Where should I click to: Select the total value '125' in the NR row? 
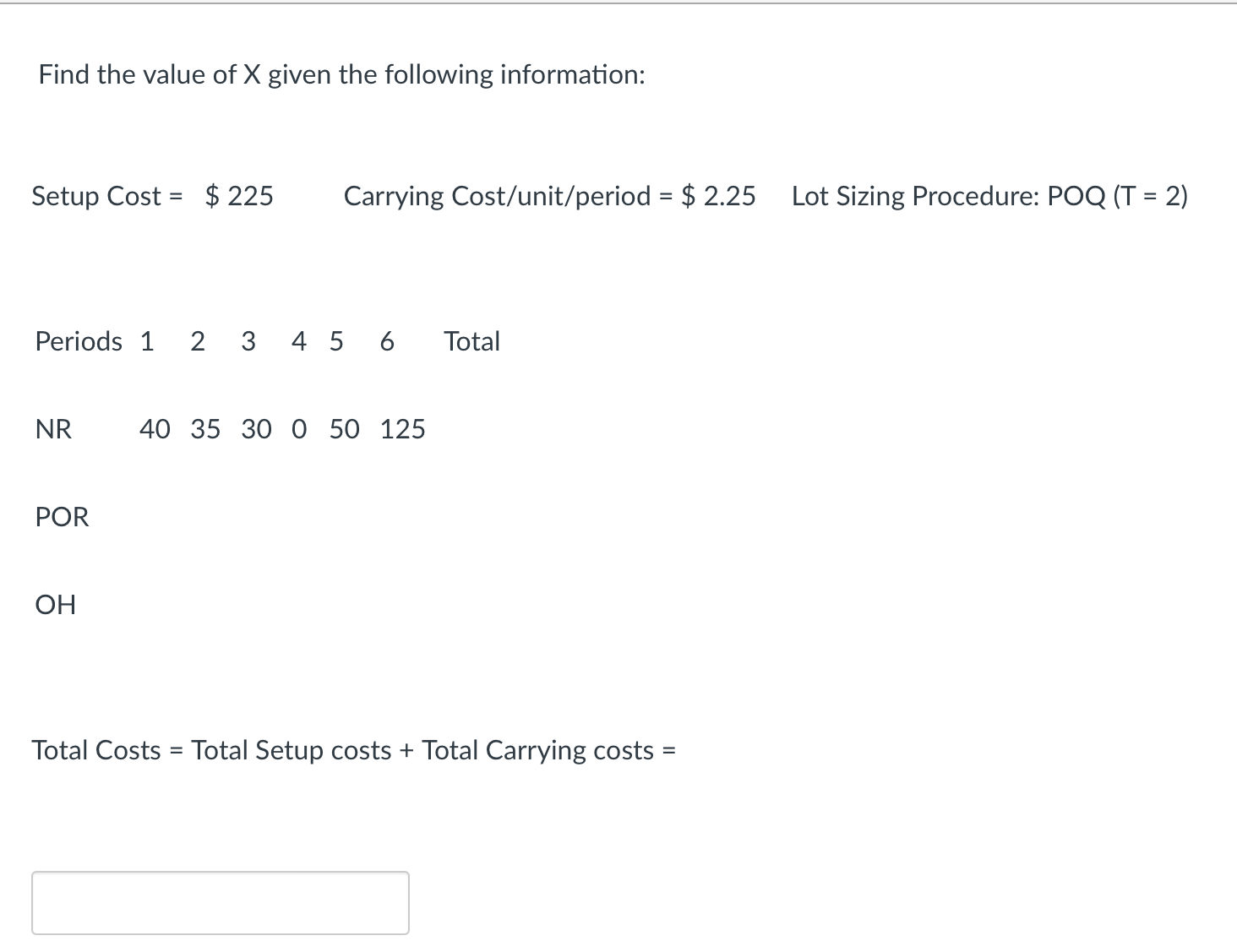coord(403,429)
